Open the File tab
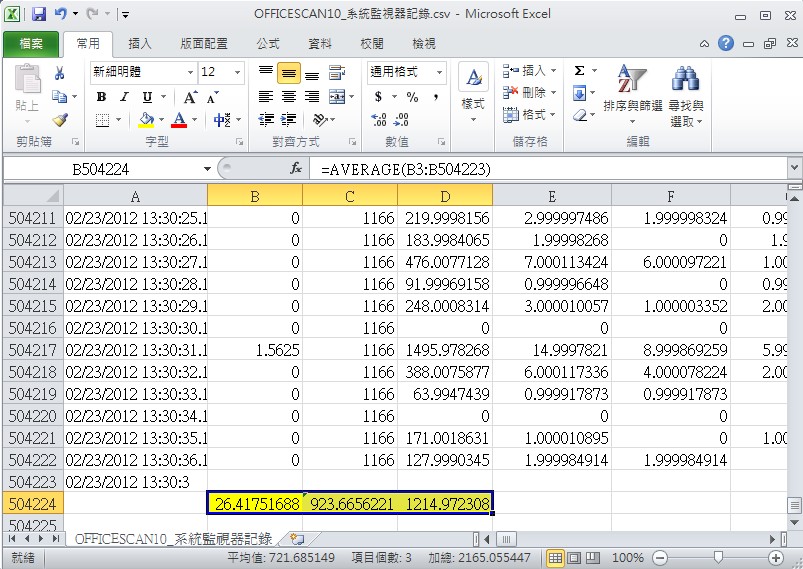Viewport: 803px width, 569px height. click(x=31, y=44)
